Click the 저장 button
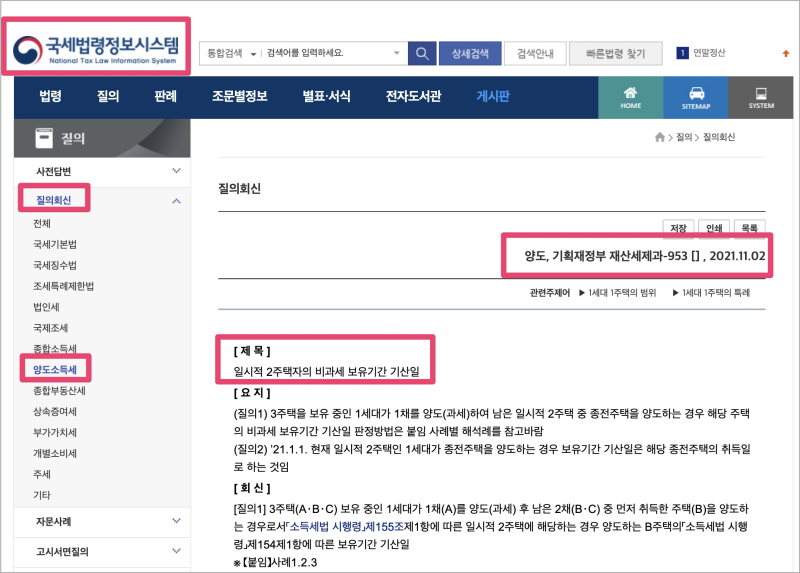Screen dimensions: 800x573 coord(679,228)
